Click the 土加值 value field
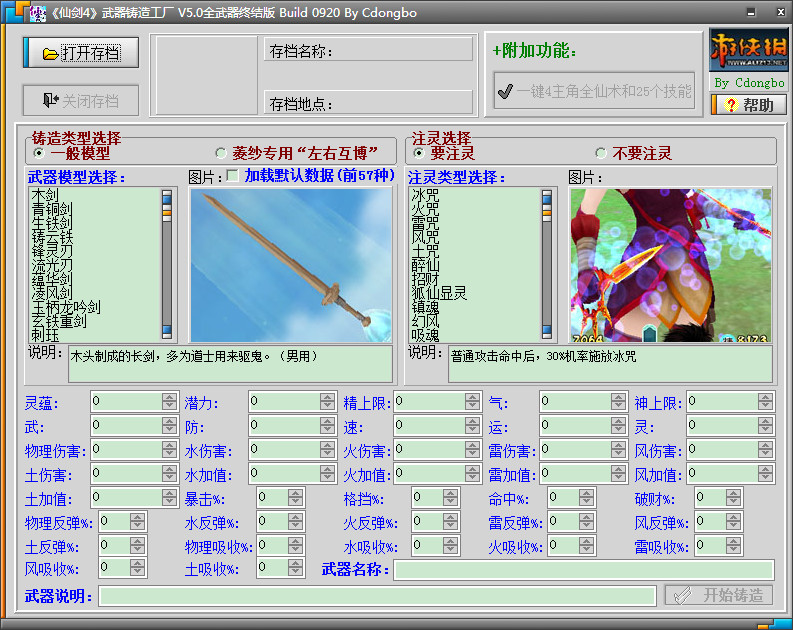The height and width of the screenshot is (630, 793). click(x=127, y=498)
